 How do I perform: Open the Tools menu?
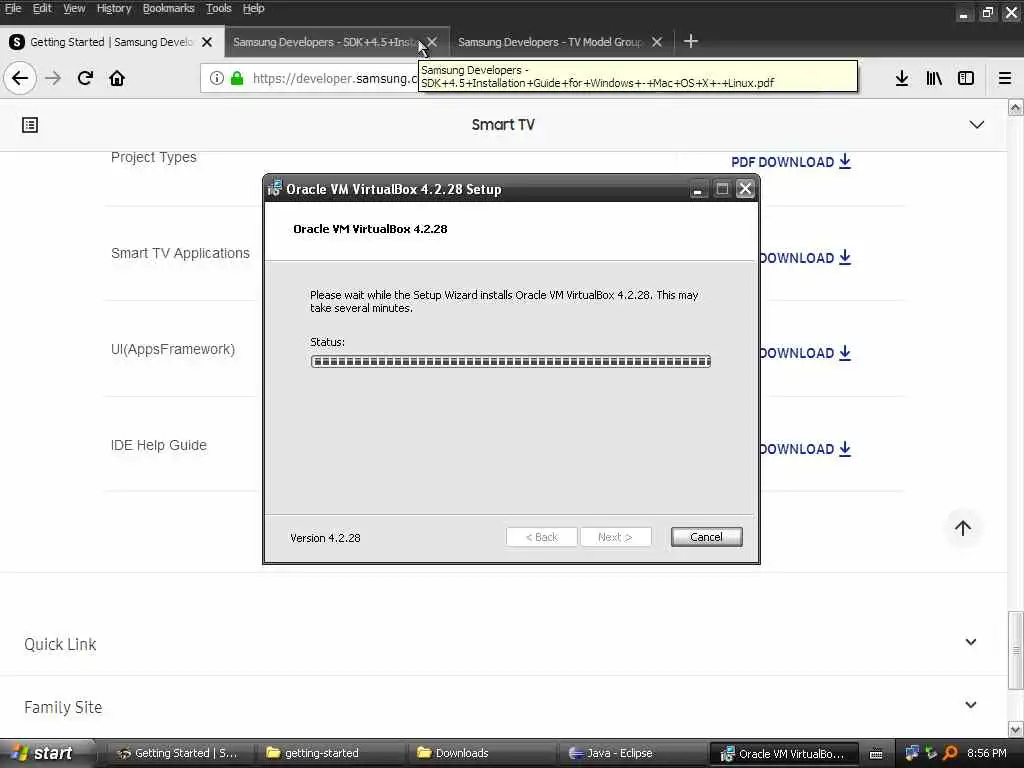click(x=219, y=8)
